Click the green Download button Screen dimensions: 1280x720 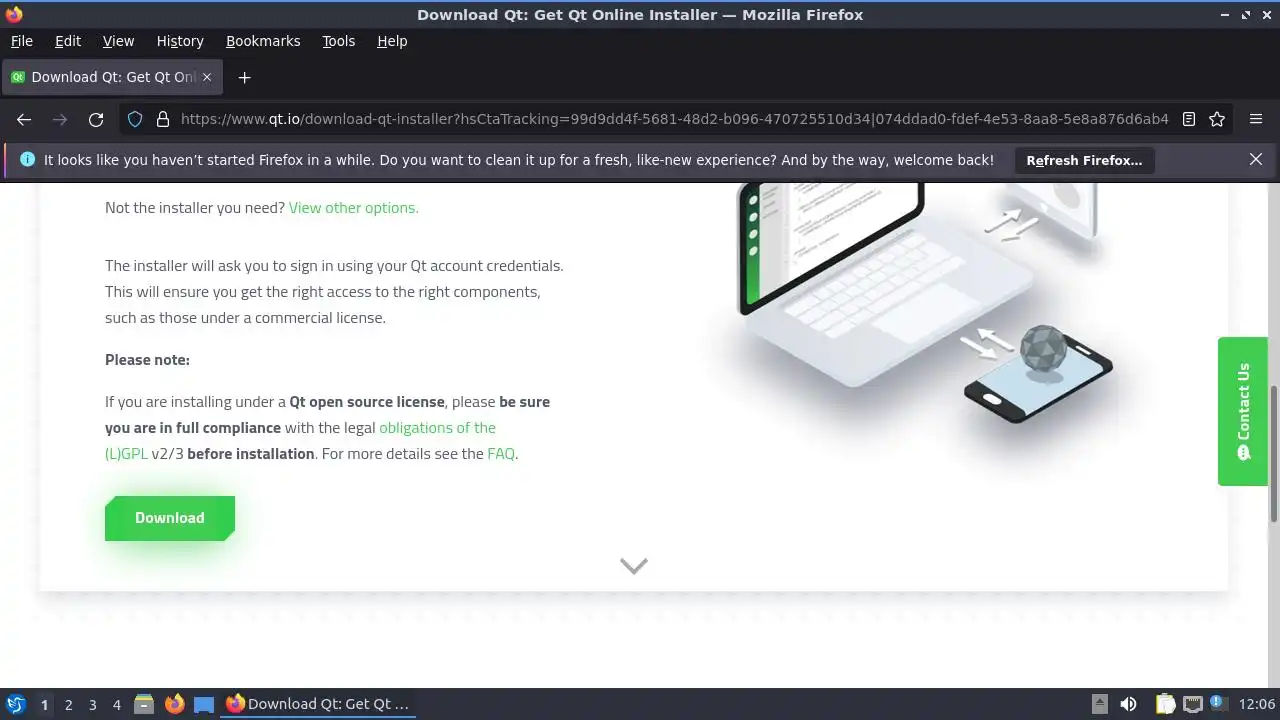(x=170, y=518)
